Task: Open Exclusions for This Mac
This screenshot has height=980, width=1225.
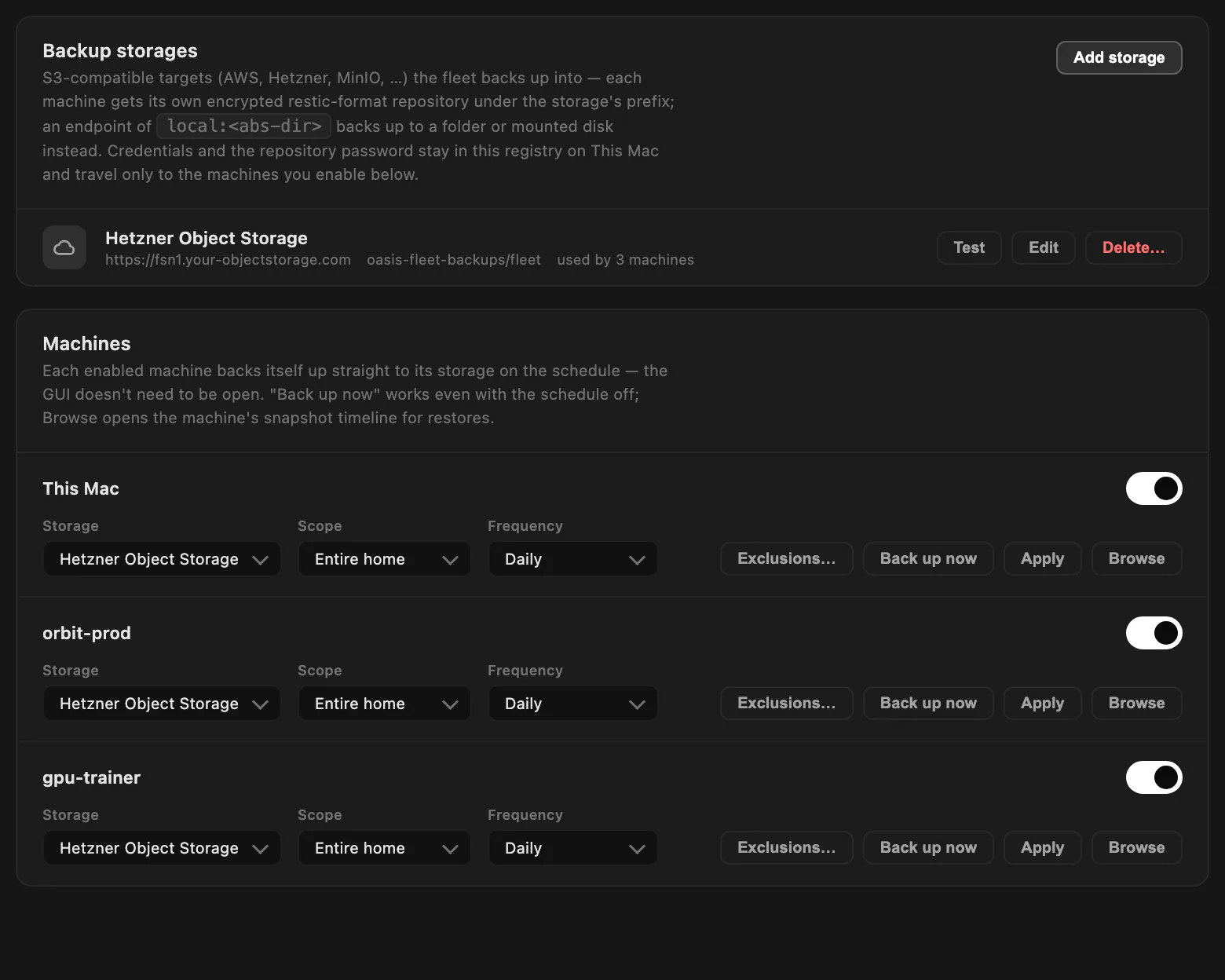Action: tap(787, 558)
